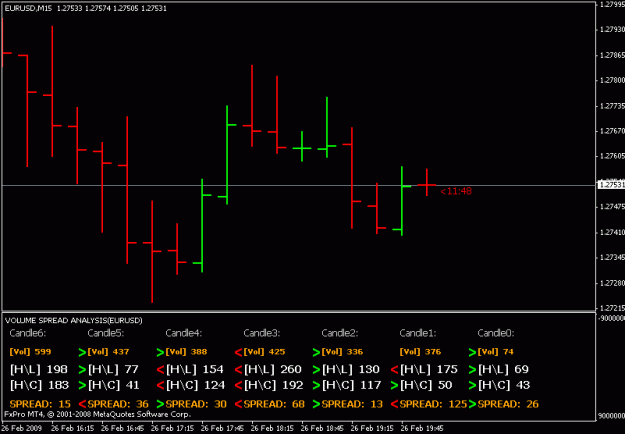The height and width of the screenshot is (434, 625).
Task: Click the [Vol] 388 value
Action: coord(187,352)
